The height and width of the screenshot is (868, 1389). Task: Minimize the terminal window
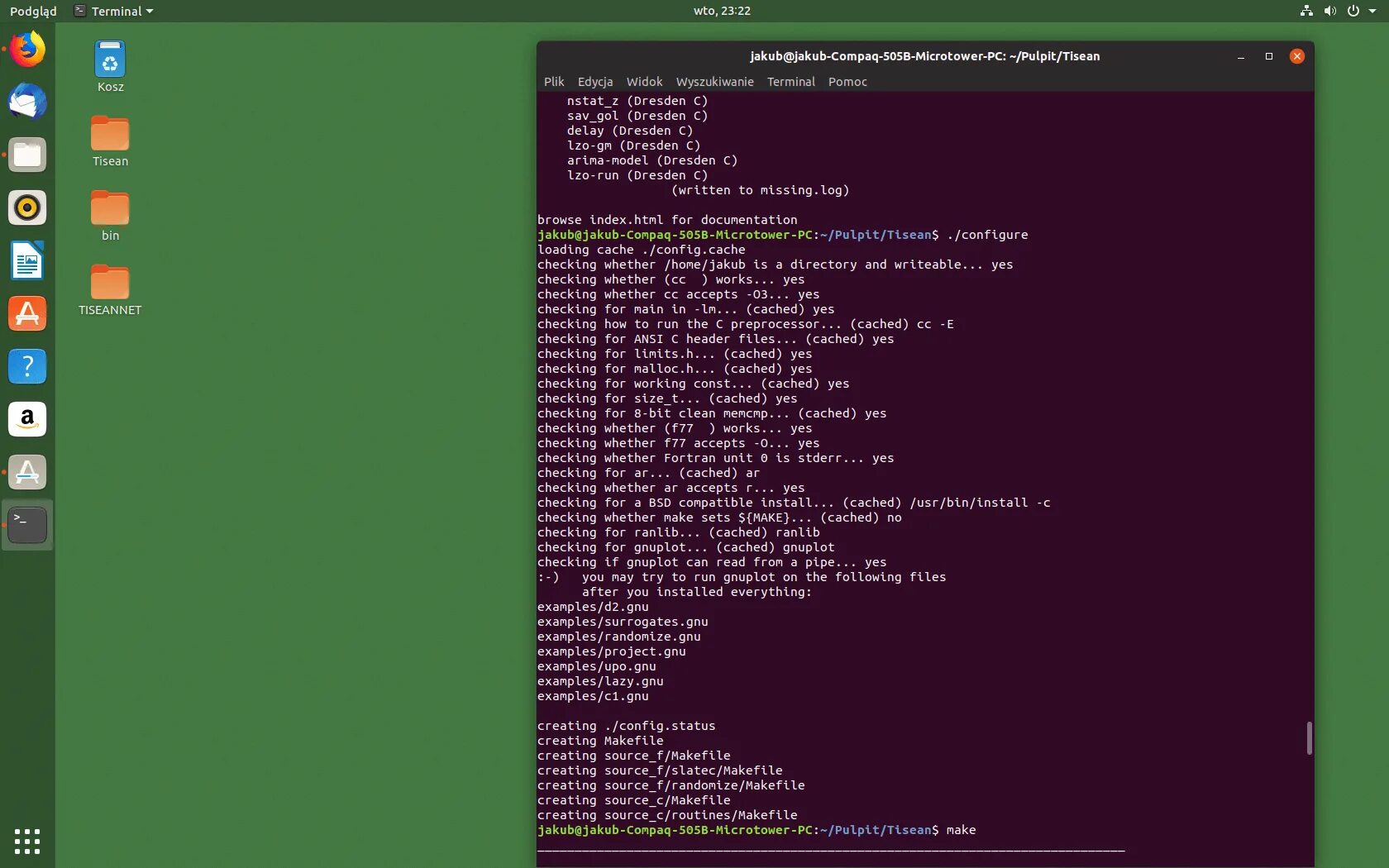1241,56
